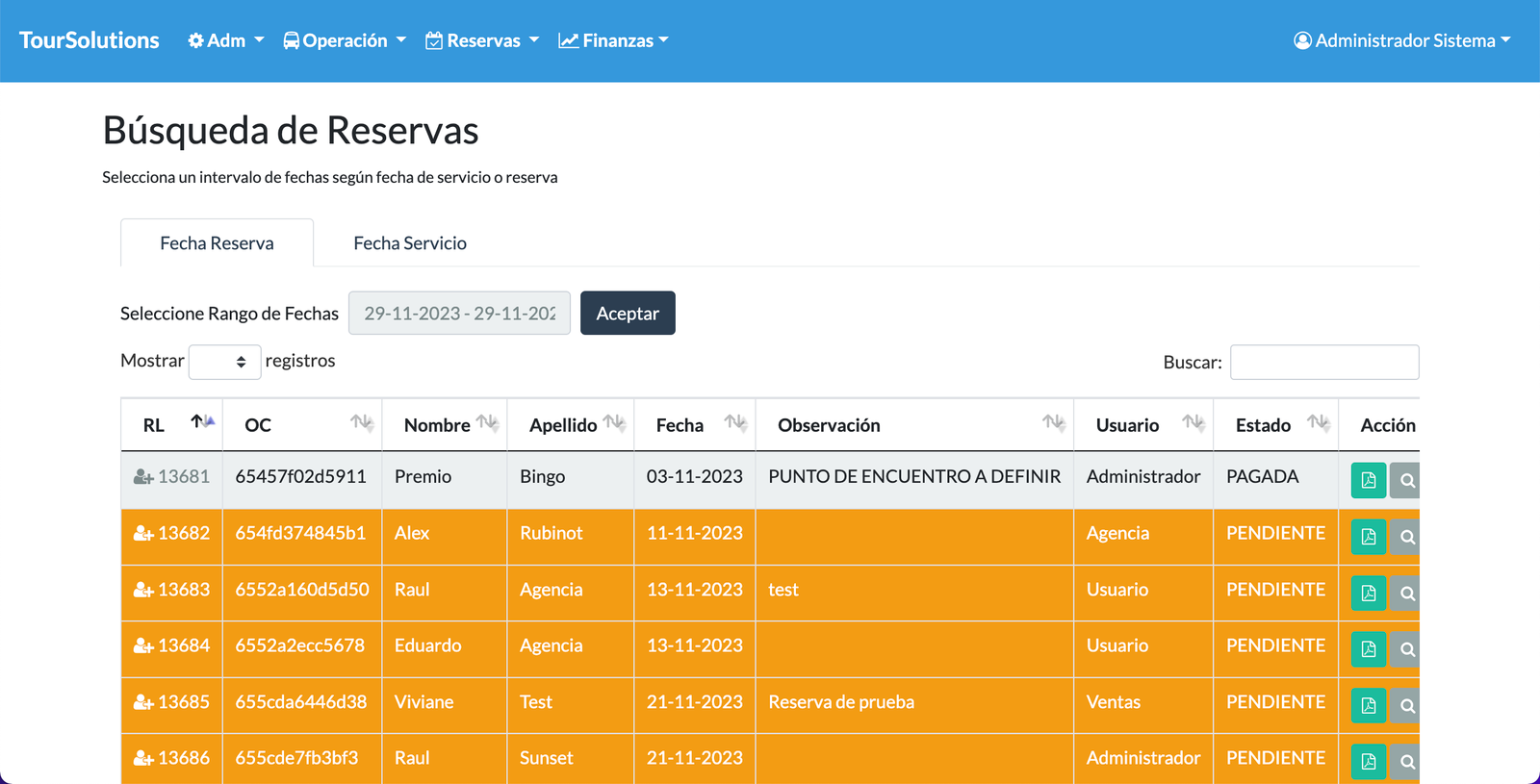1540x784 pixels.
Task: Open PDF document for reservation 13683
Action: click(1368, 594)
